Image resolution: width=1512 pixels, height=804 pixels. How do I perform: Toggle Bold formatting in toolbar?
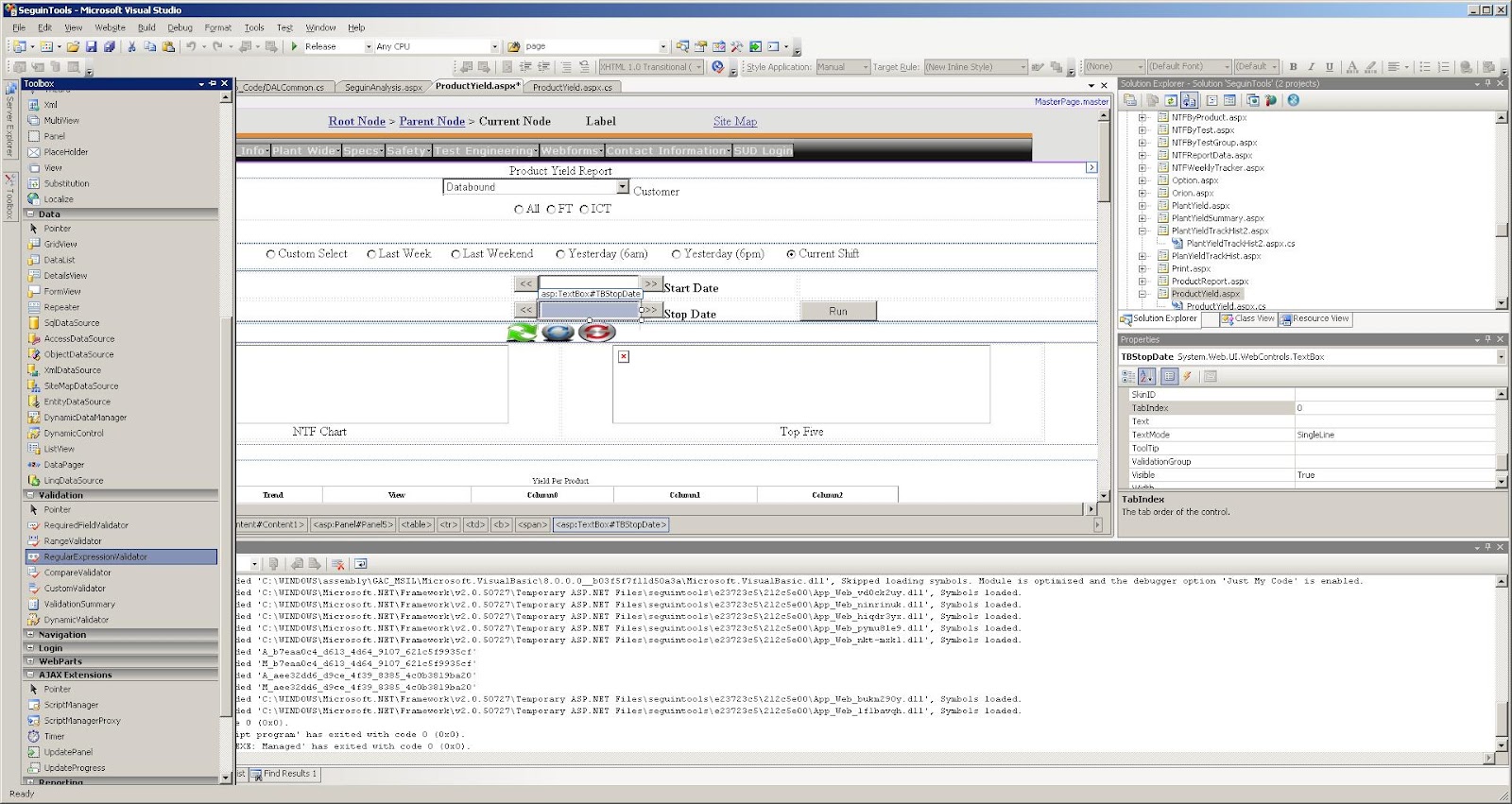click(x=1293, y=67)
